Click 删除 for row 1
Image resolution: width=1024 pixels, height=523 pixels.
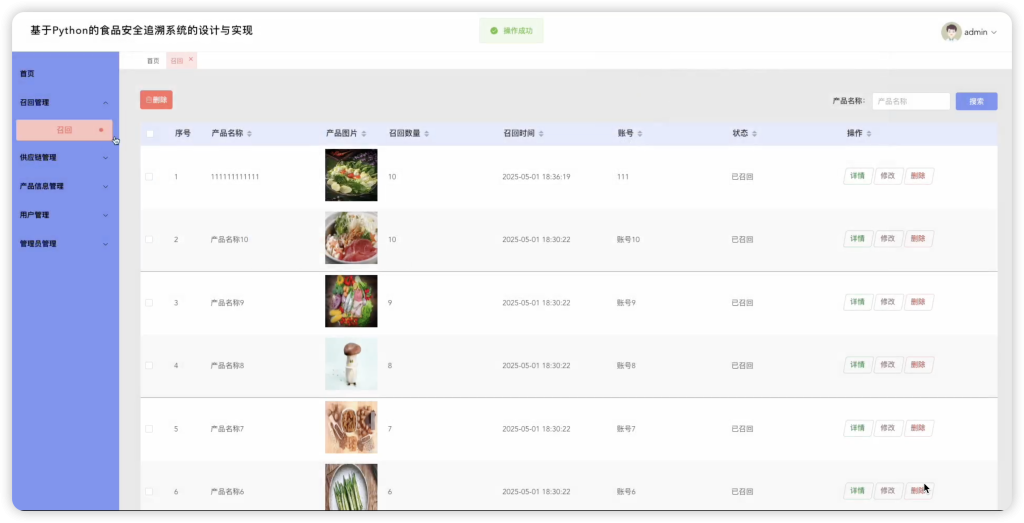tap(919, 176)
